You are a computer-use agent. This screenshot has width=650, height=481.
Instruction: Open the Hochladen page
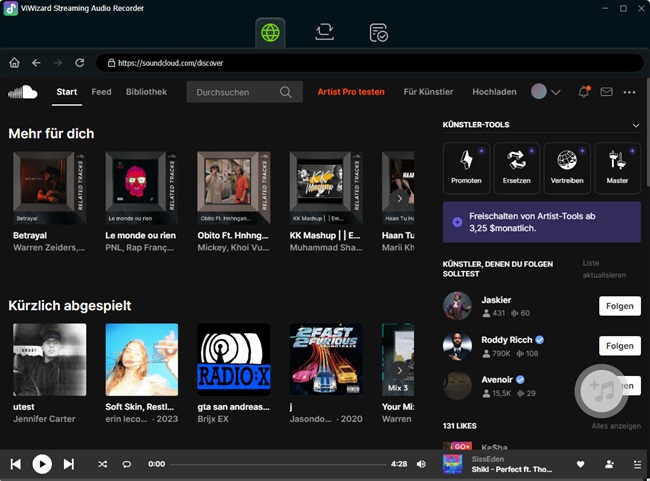[494, 92]
